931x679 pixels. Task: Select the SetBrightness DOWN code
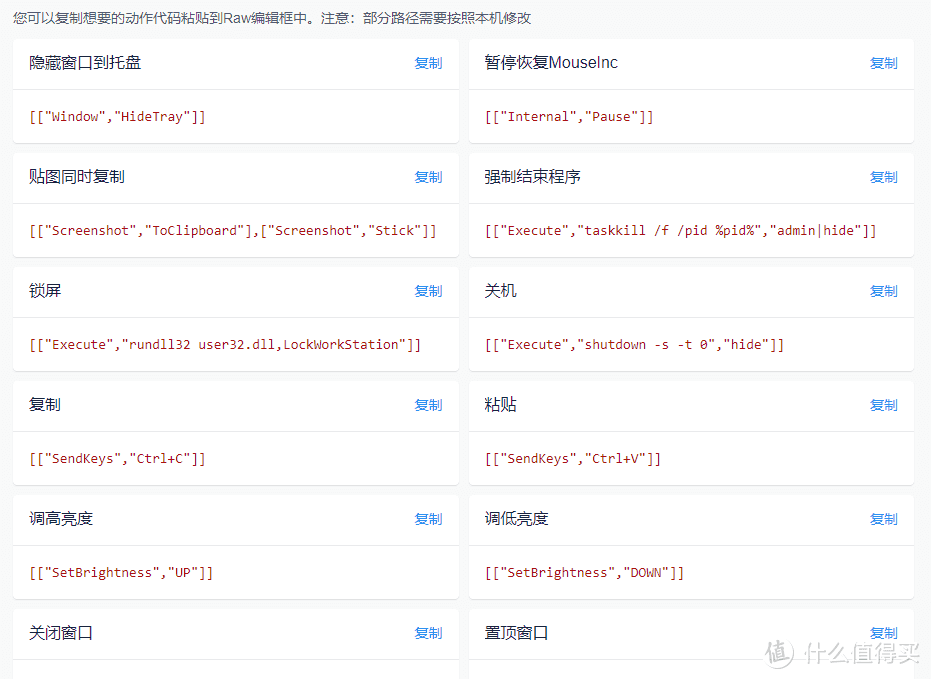(584, 572)
